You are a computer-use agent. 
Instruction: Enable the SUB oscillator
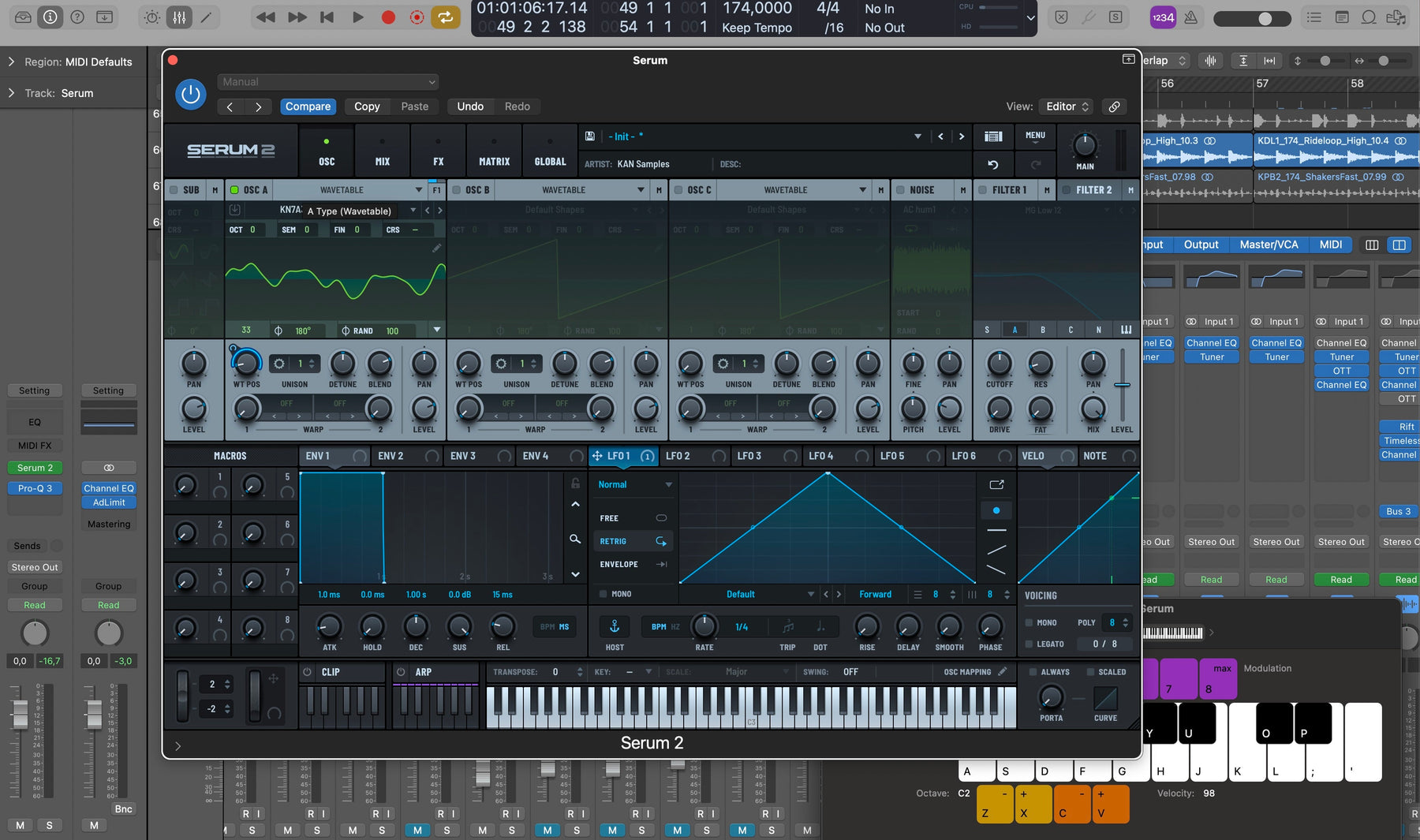click(174, 190)
